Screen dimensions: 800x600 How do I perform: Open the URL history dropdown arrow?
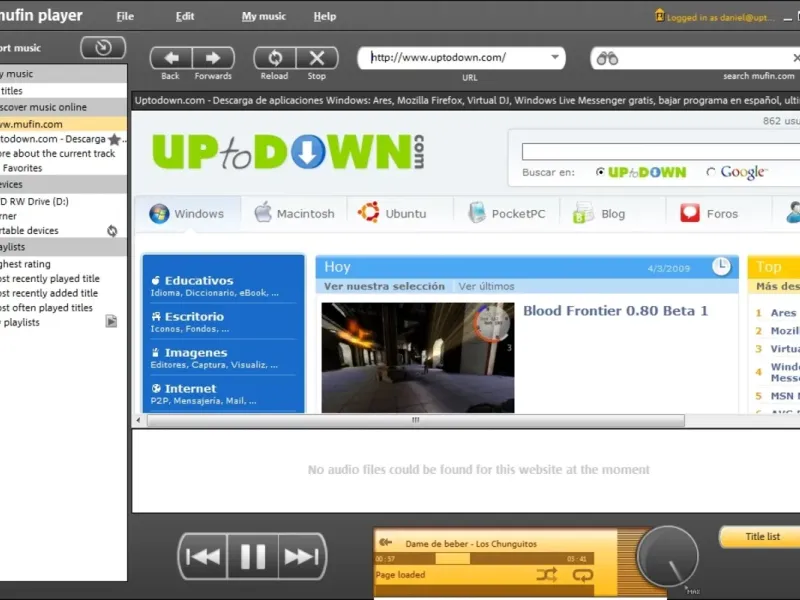(555, 57)
